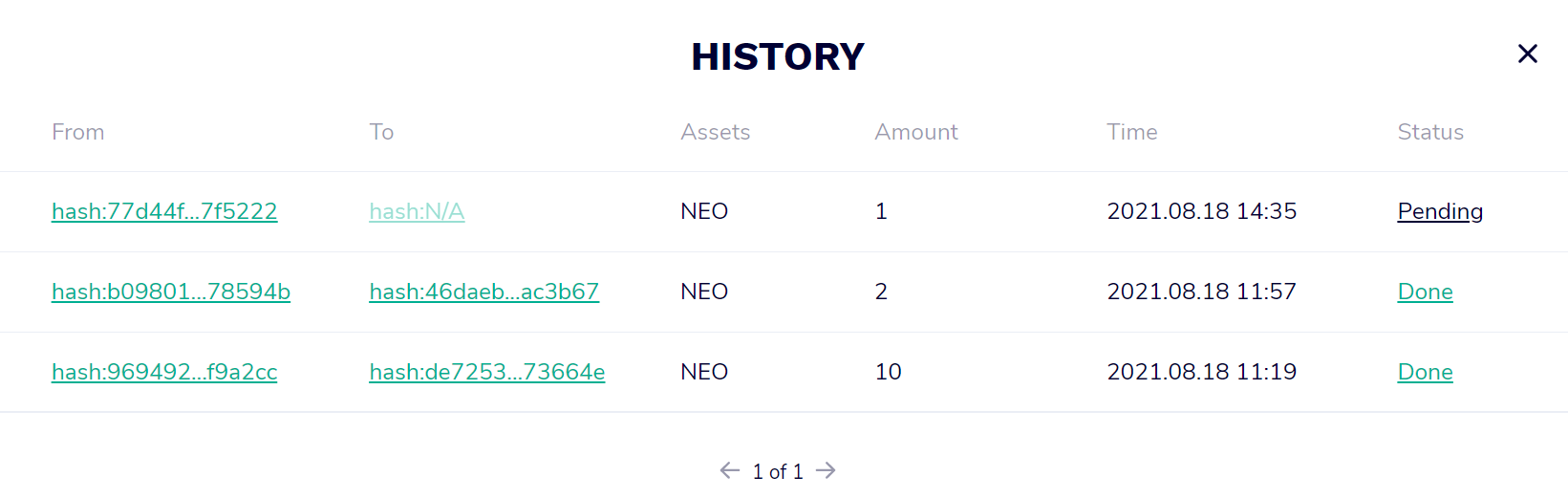Open recipient hash de7253...73664e link

point(486,372)
